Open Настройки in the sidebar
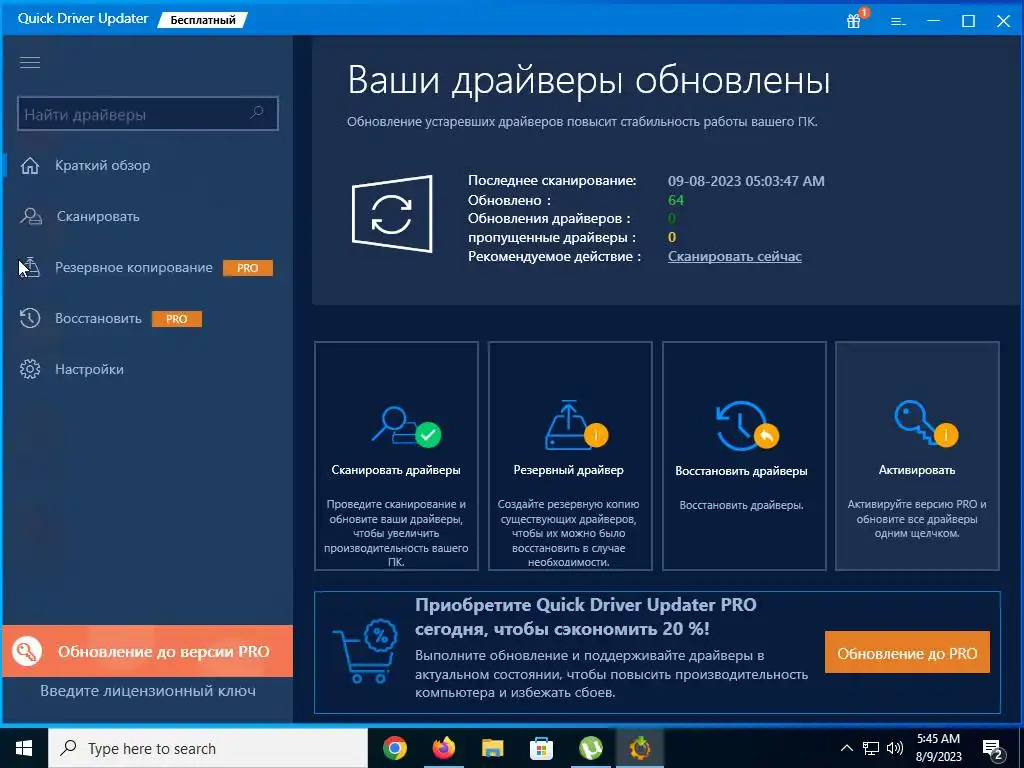The image size is (1024, 768). pyautogui.click(x=89, y=369)
